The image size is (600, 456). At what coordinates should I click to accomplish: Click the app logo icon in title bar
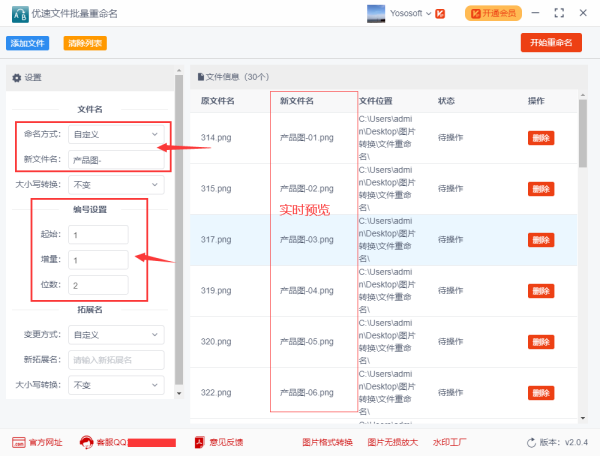[19, 14]
